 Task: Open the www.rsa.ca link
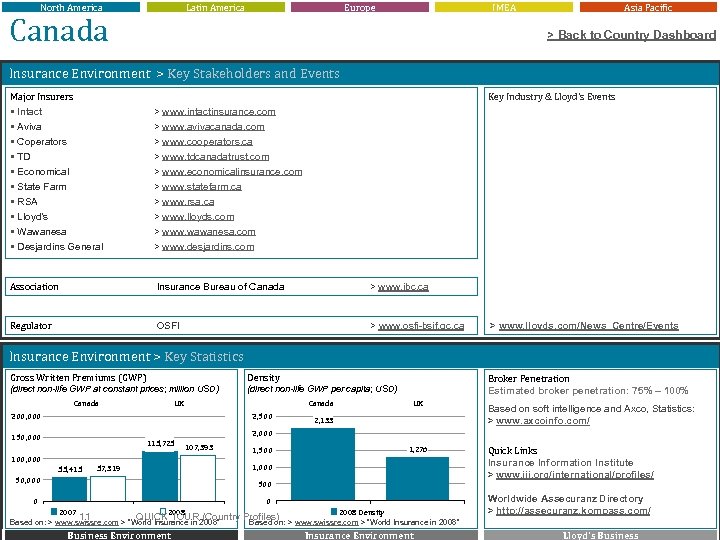pyautogui.click(x=188, y=202)
